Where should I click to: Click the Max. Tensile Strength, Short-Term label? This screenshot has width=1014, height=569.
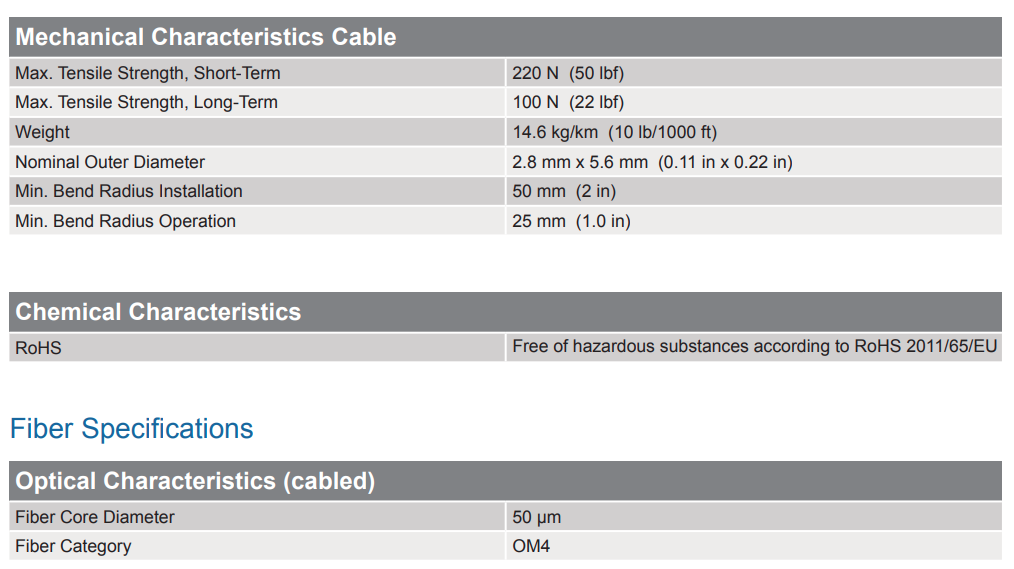[x=147, y=73]
